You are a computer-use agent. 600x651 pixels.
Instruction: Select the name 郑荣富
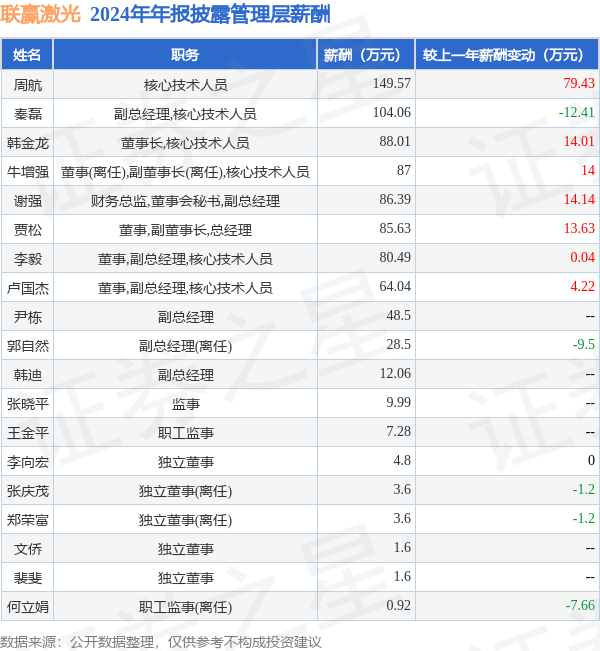point(28,520)
